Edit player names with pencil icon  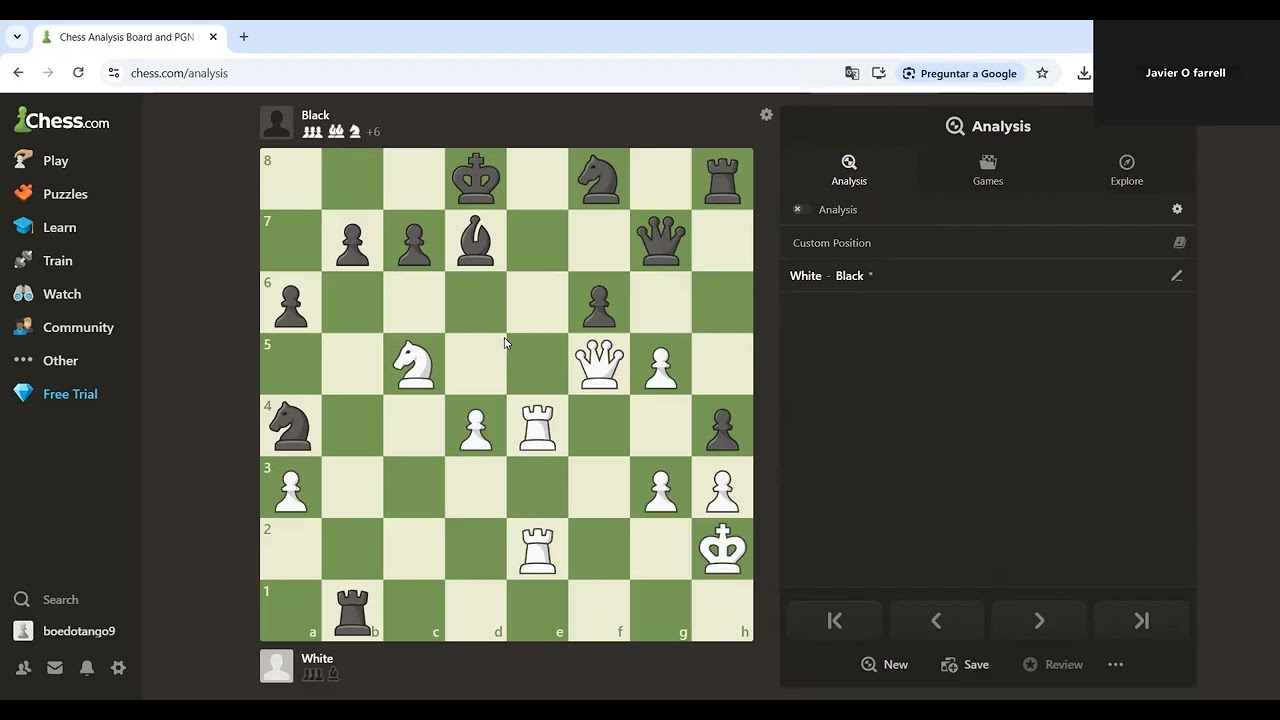click(x=1176, y=276)
